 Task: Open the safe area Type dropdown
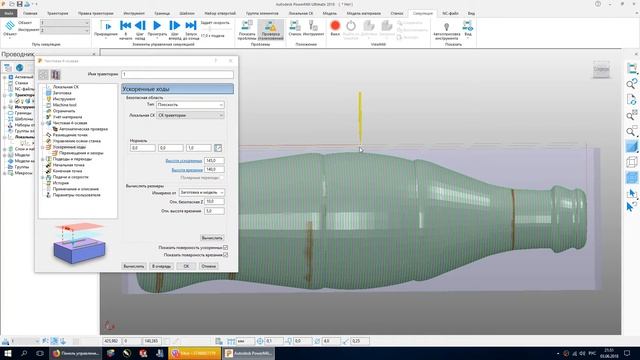click(x=190, y=105)
